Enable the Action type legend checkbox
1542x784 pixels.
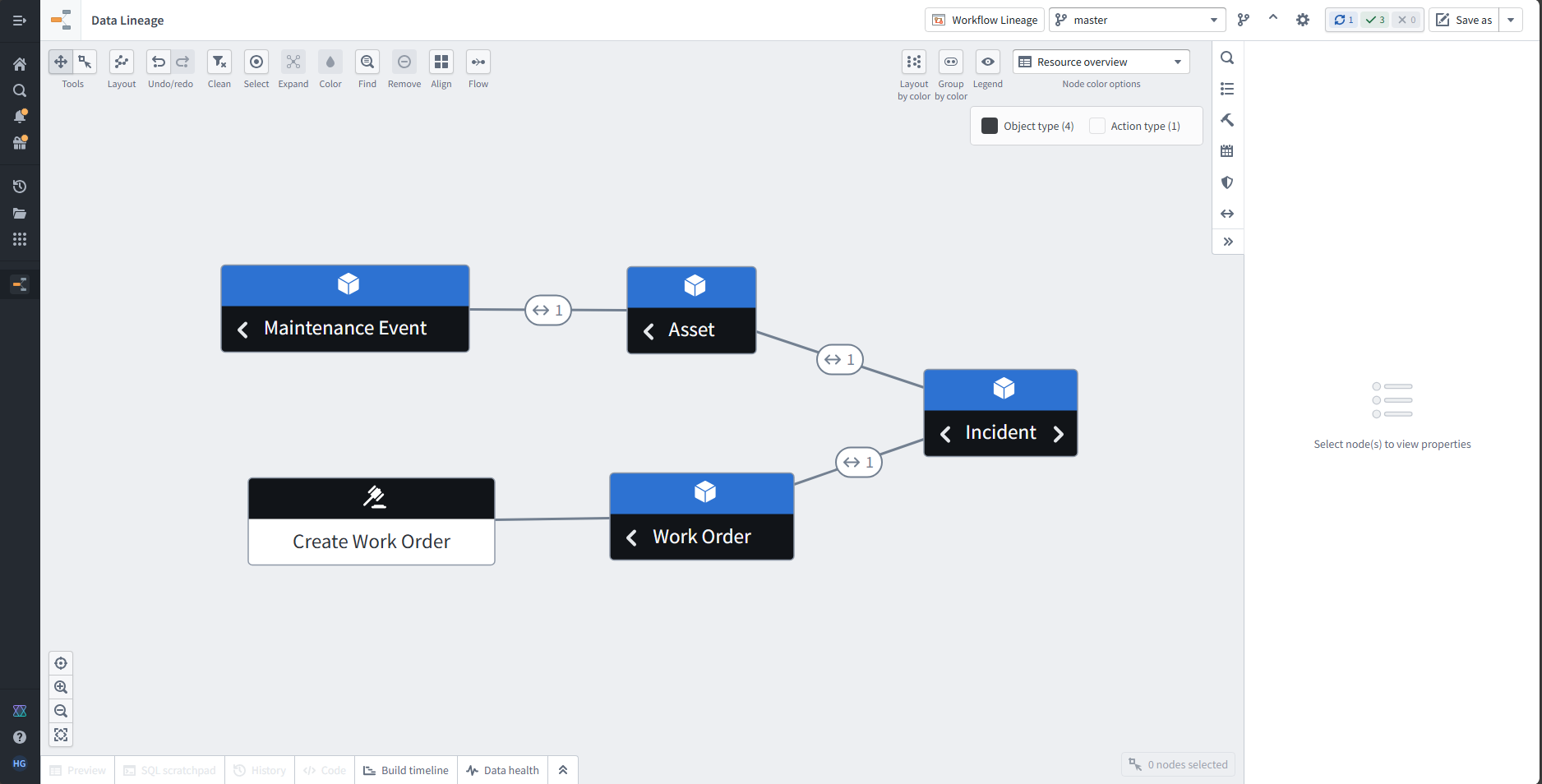click(x=1097, y=126)
